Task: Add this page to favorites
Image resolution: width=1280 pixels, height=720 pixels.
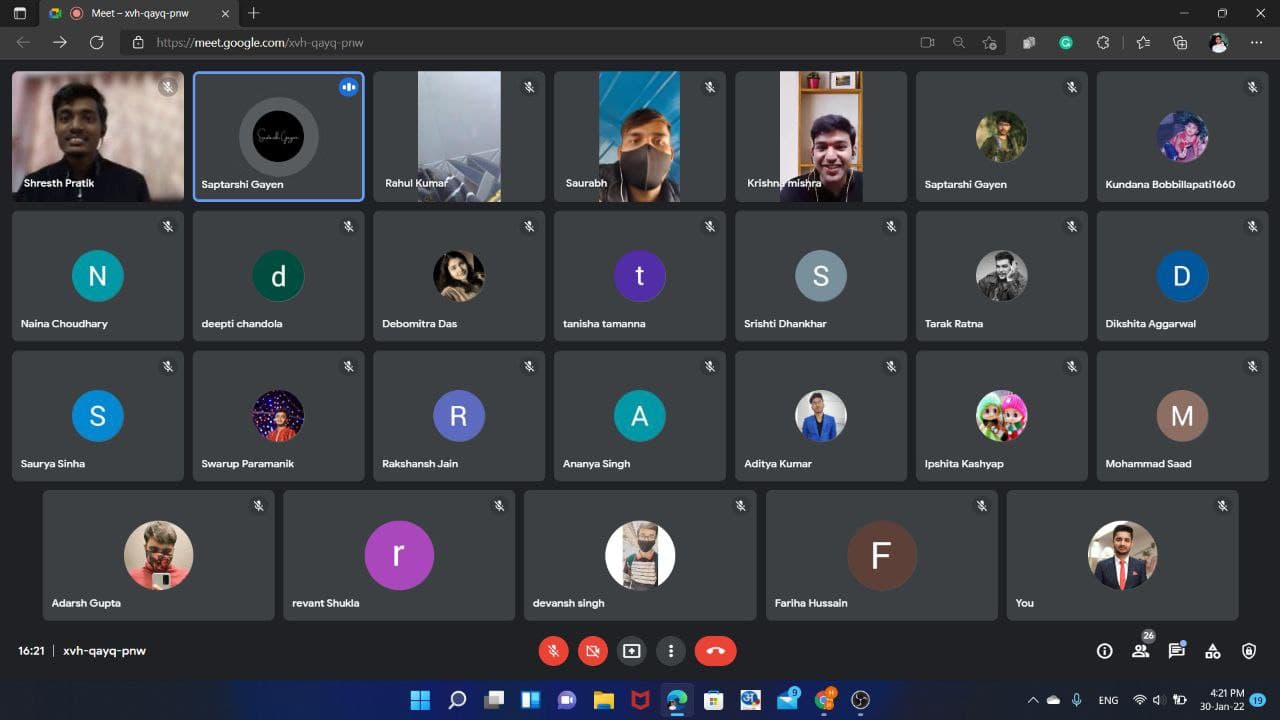Action: (989, 43)
